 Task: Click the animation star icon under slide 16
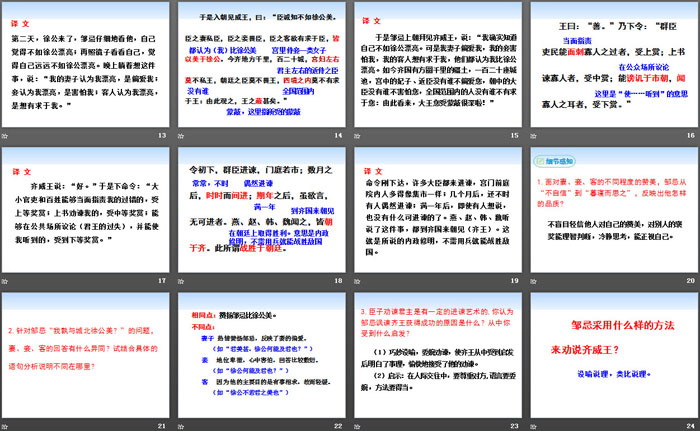click(533, 136)
